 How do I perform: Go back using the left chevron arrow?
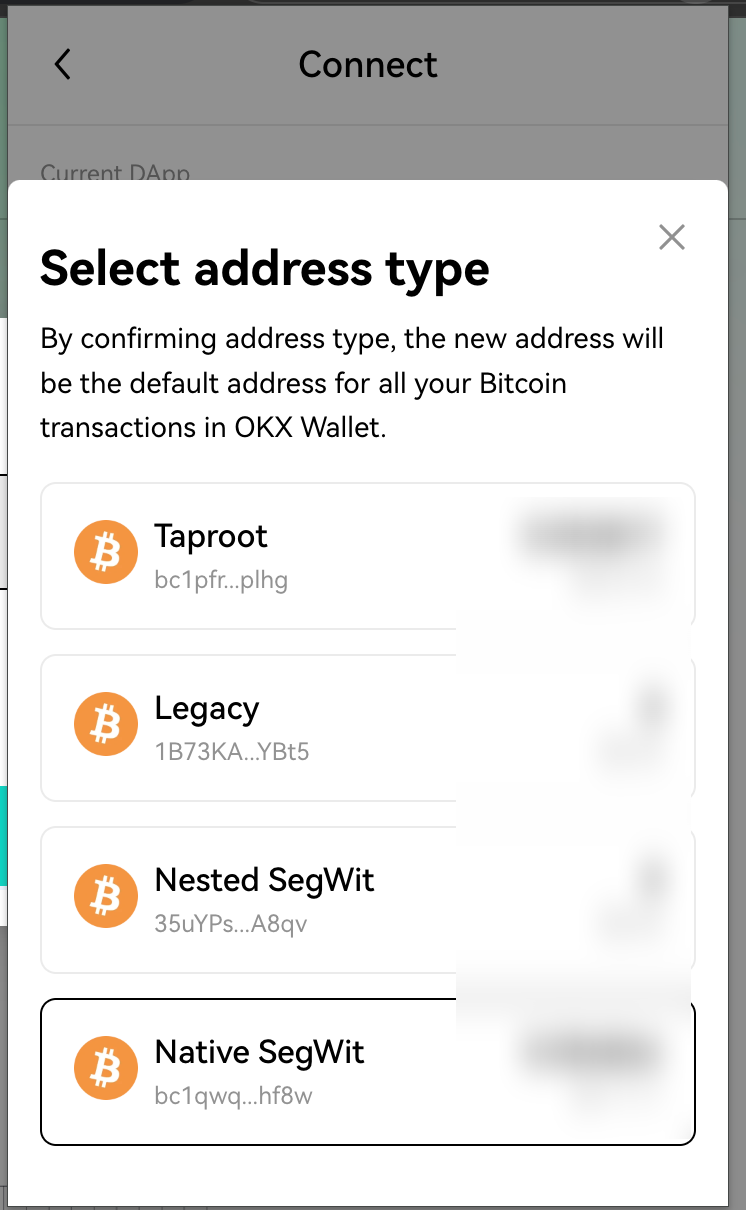[62, 65]
